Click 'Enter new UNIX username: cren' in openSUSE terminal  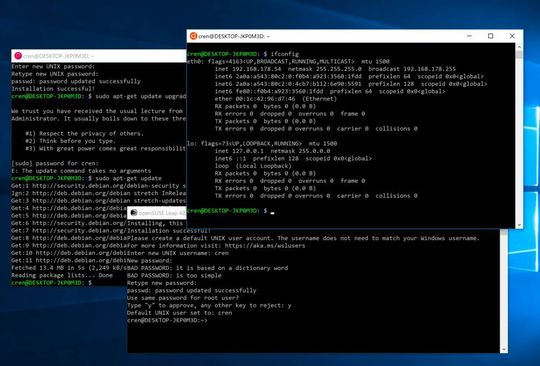[x=178, y=253]
